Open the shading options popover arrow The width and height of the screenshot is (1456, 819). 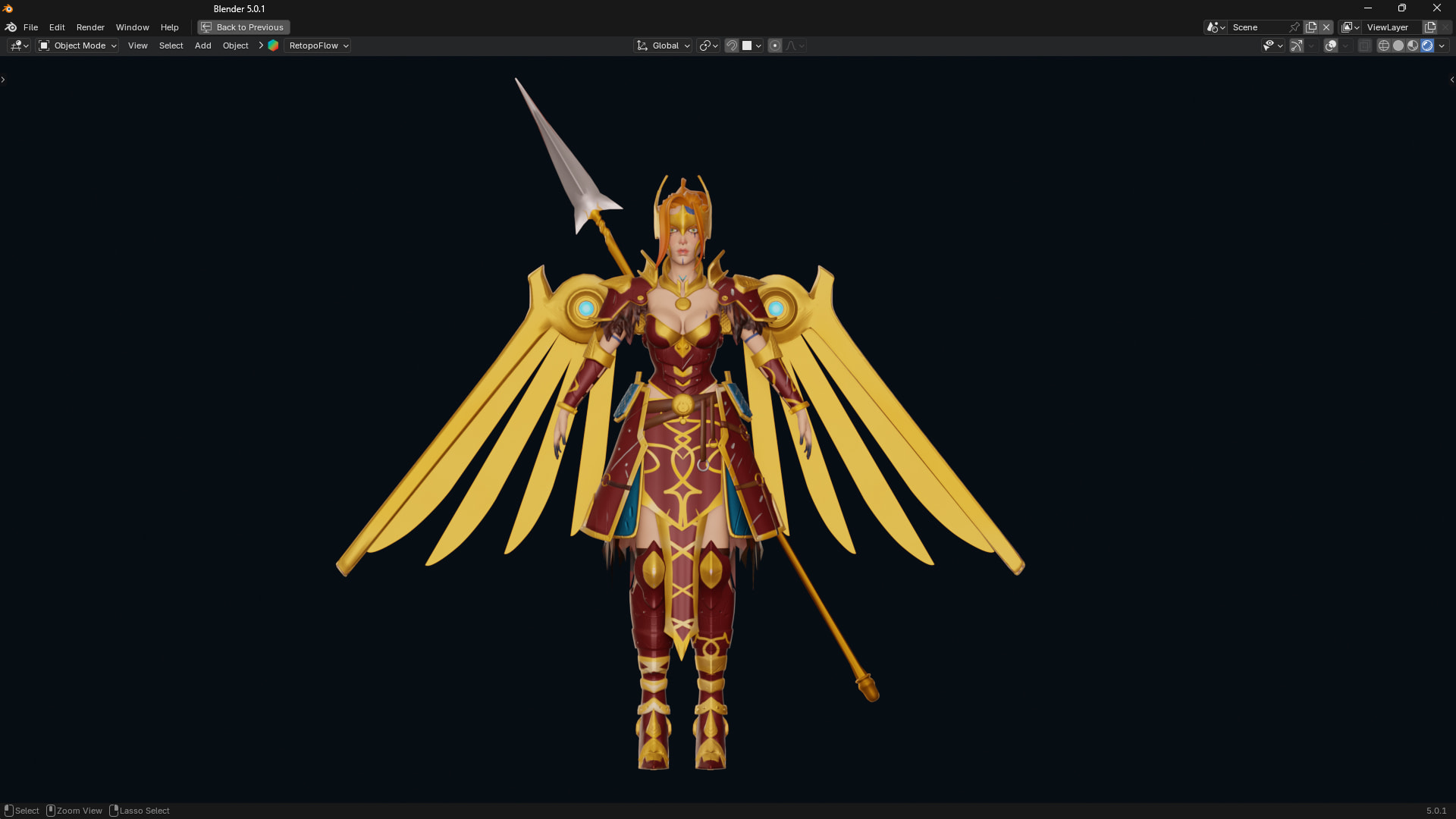[1442, 45]
